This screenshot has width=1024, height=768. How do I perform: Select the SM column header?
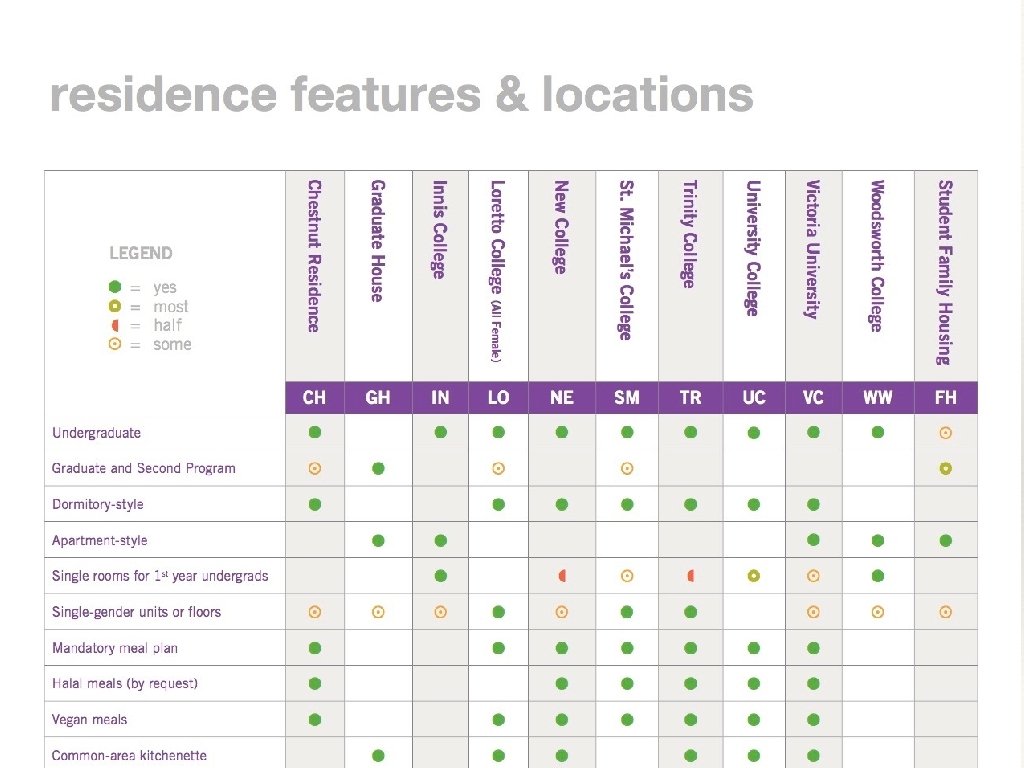627,398
